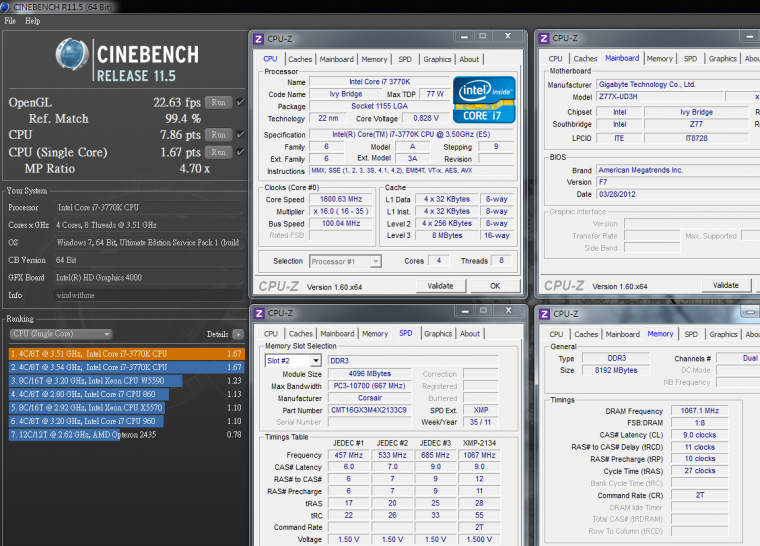
Task: Click the Intel Core i7 badge
Action: coord(485,100)
